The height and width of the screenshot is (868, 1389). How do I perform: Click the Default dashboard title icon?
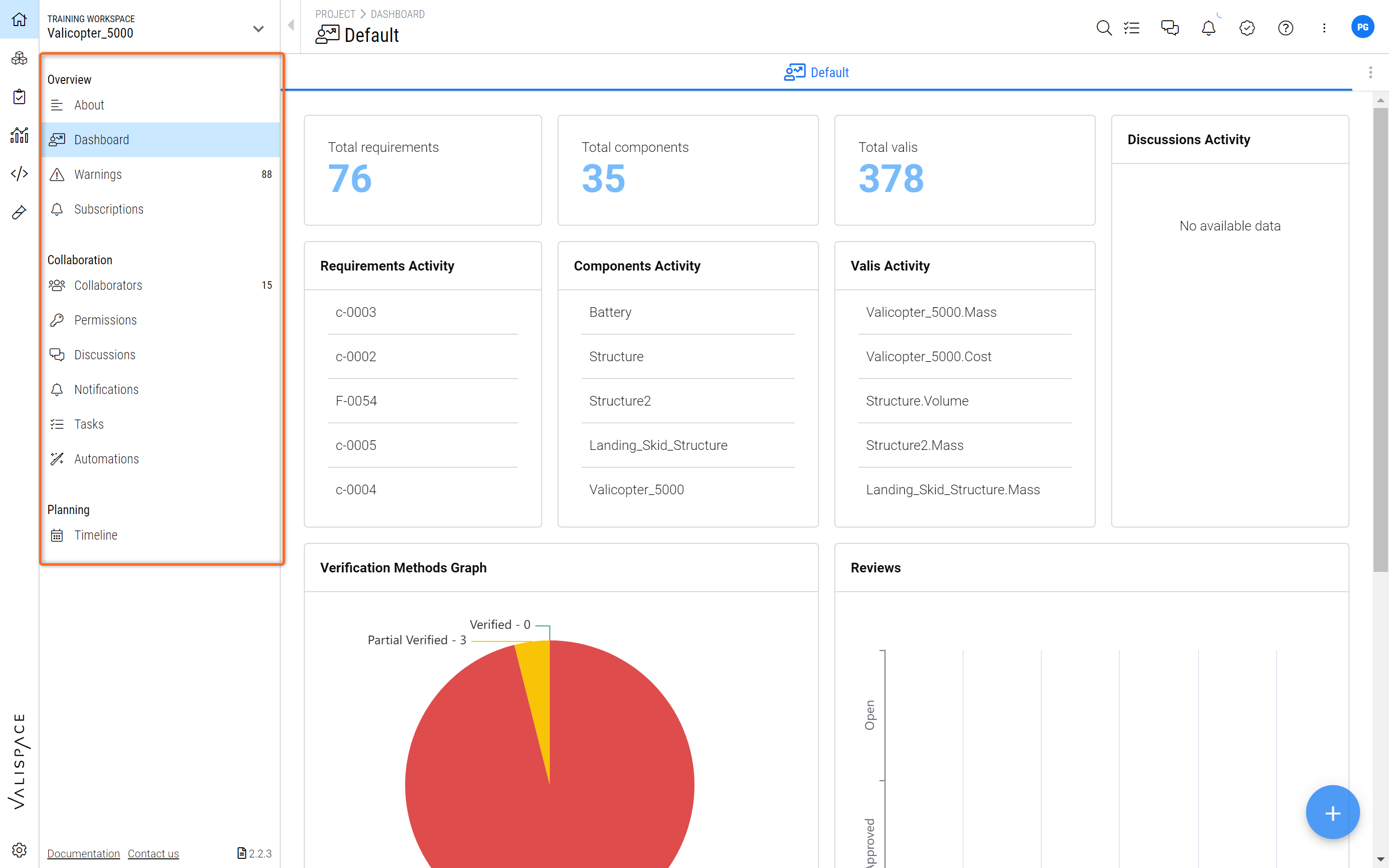(327, 34)
